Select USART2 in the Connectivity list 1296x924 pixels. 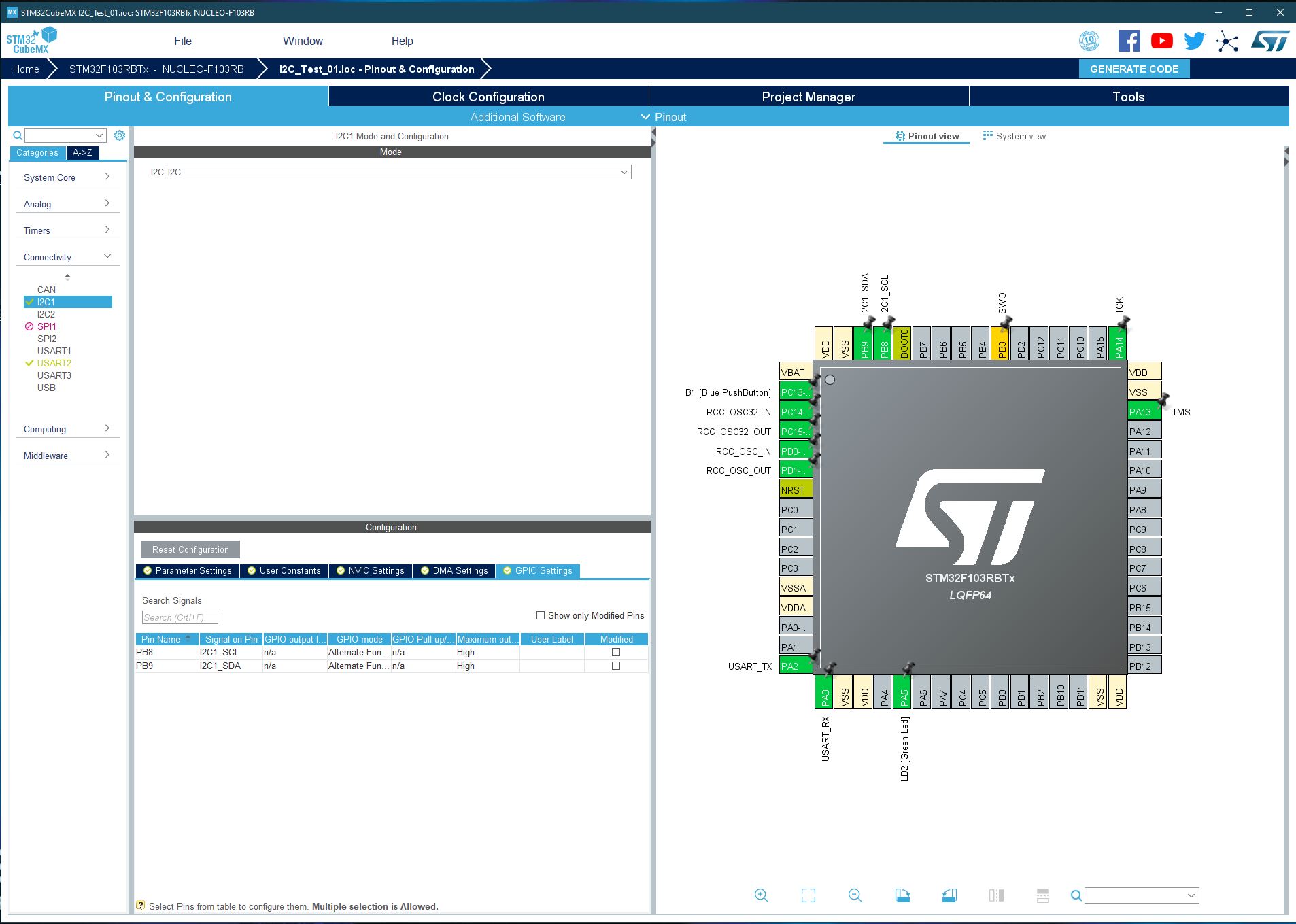(54, 363)
